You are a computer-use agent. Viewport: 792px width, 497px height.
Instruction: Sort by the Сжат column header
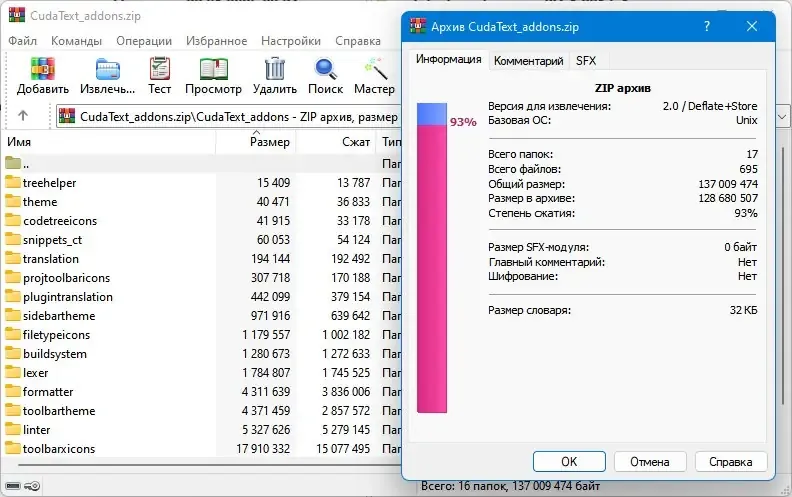click(x=336, y=142)
